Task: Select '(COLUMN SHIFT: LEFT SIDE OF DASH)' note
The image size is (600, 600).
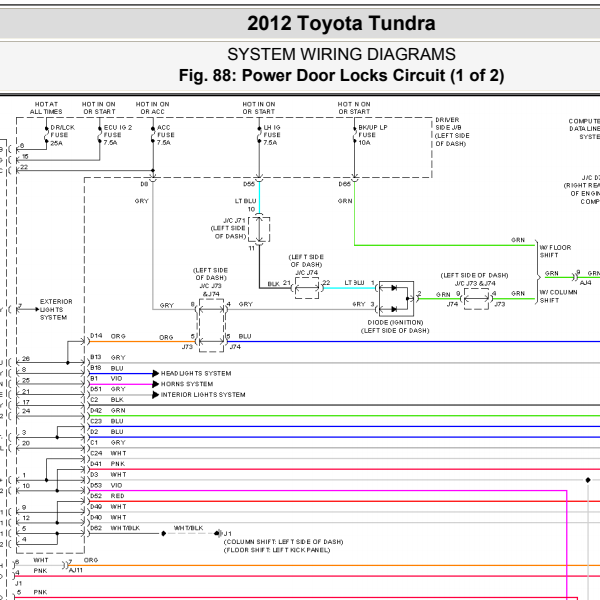Action: click(x=284, y=542)
